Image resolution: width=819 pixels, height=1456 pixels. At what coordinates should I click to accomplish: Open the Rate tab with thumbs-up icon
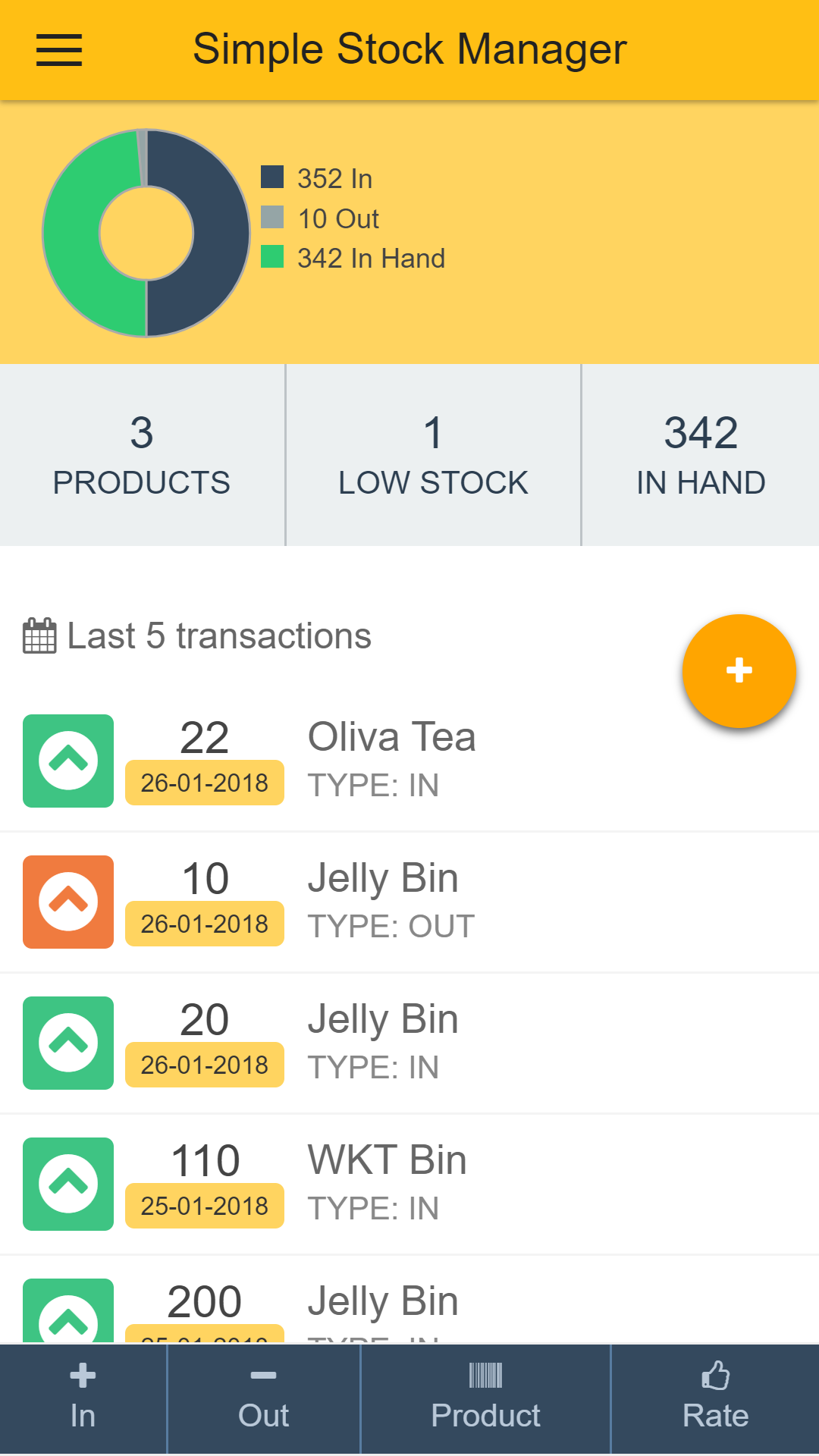(715, 1399)
